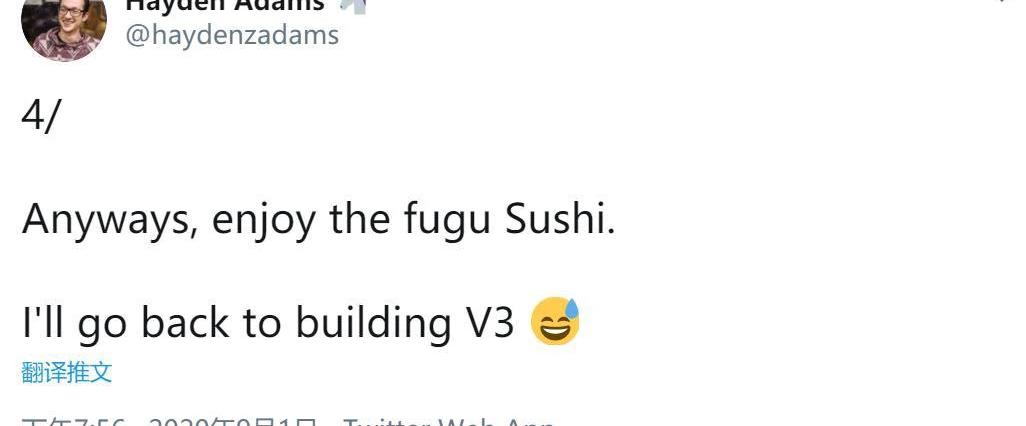Click the "4/" thread number text
The image size is (1026, 426).
[41, 117]
